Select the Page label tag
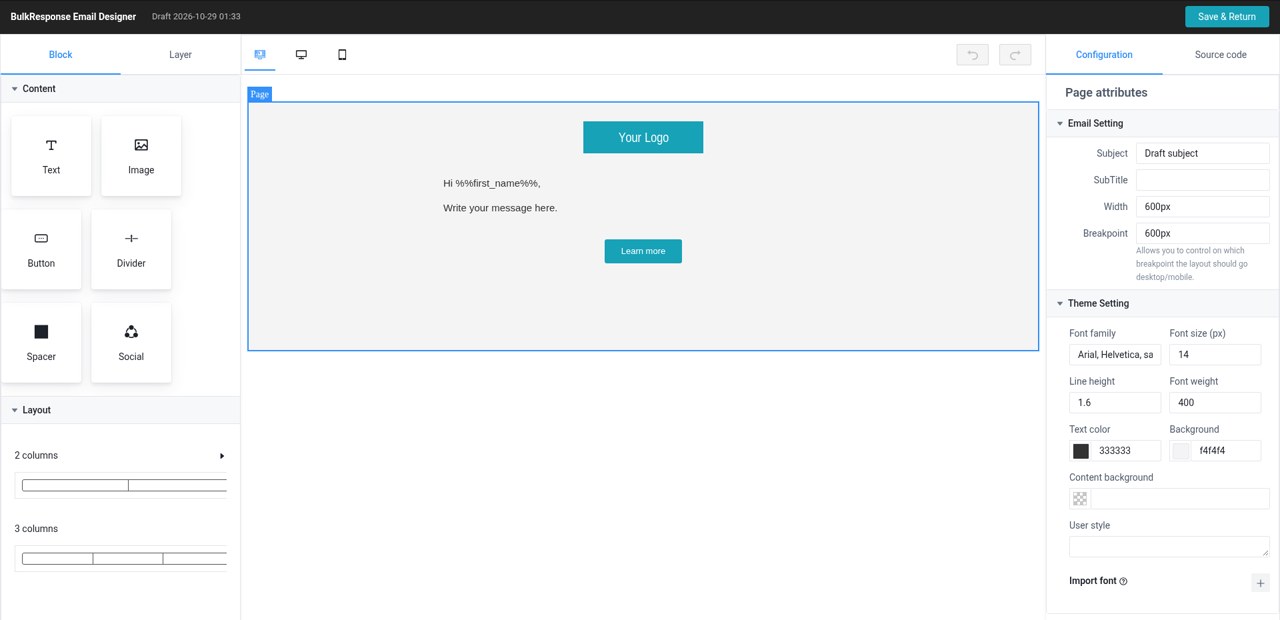The image size is (1280, 620). pos(260,94)
